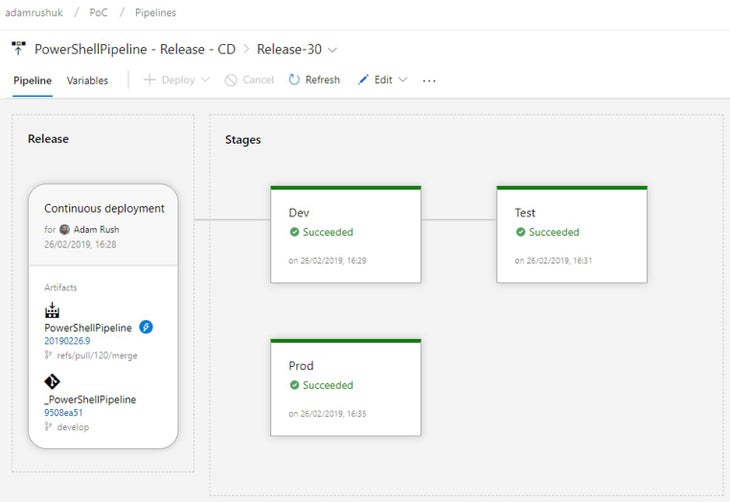Open the PoC breadcrumb link
This screenshot has height=502, width=730.
[98, 13]
